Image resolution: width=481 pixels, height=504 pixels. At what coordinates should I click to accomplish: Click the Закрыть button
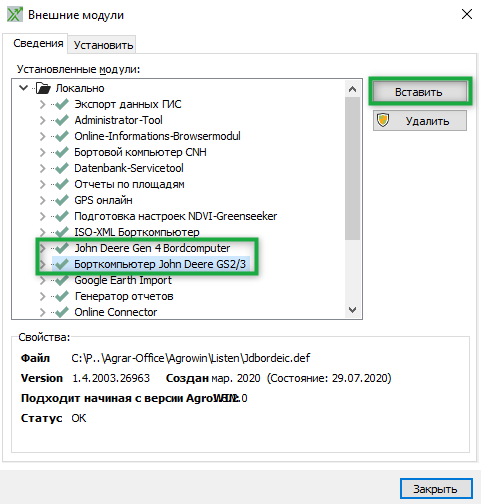436,489
